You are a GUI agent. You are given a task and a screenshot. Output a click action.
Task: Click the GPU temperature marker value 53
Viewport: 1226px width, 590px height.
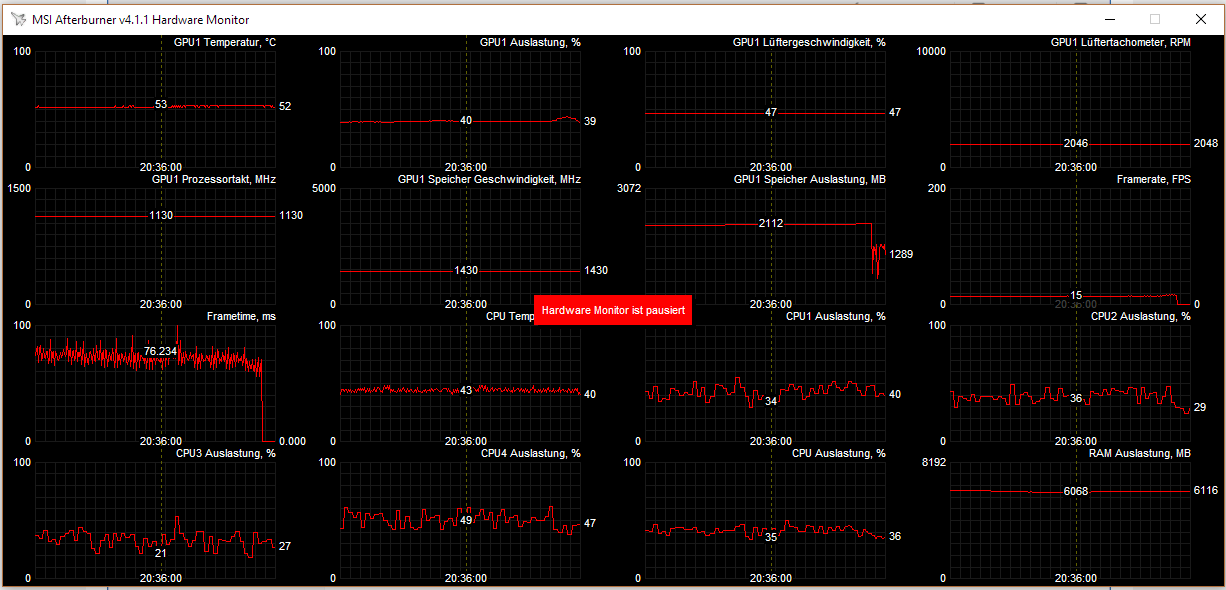click(x=161, y=104)
